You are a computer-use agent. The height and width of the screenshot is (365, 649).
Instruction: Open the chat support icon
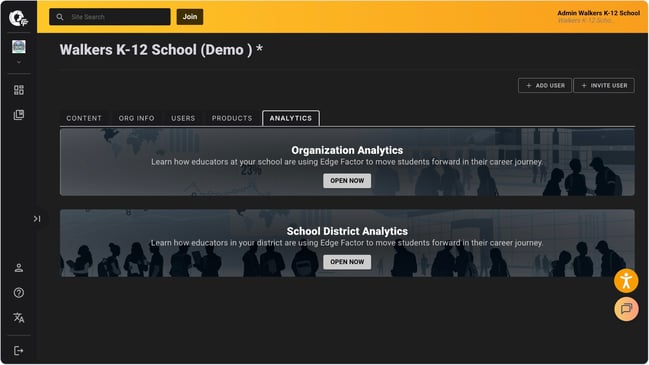click(626, 309)
